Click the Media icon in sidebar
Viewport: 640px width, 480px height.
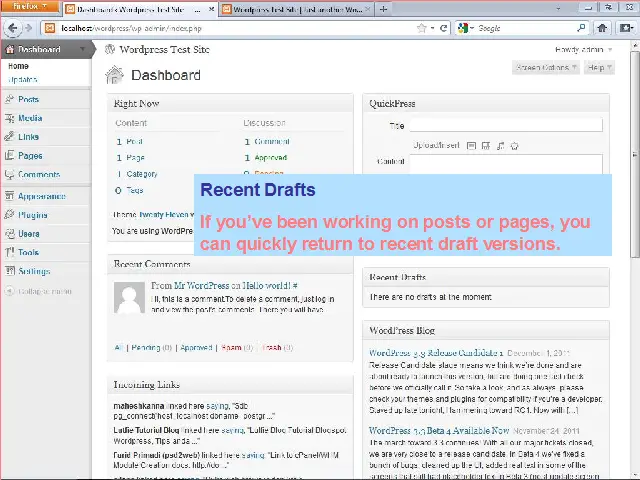[x=10, y=118]
